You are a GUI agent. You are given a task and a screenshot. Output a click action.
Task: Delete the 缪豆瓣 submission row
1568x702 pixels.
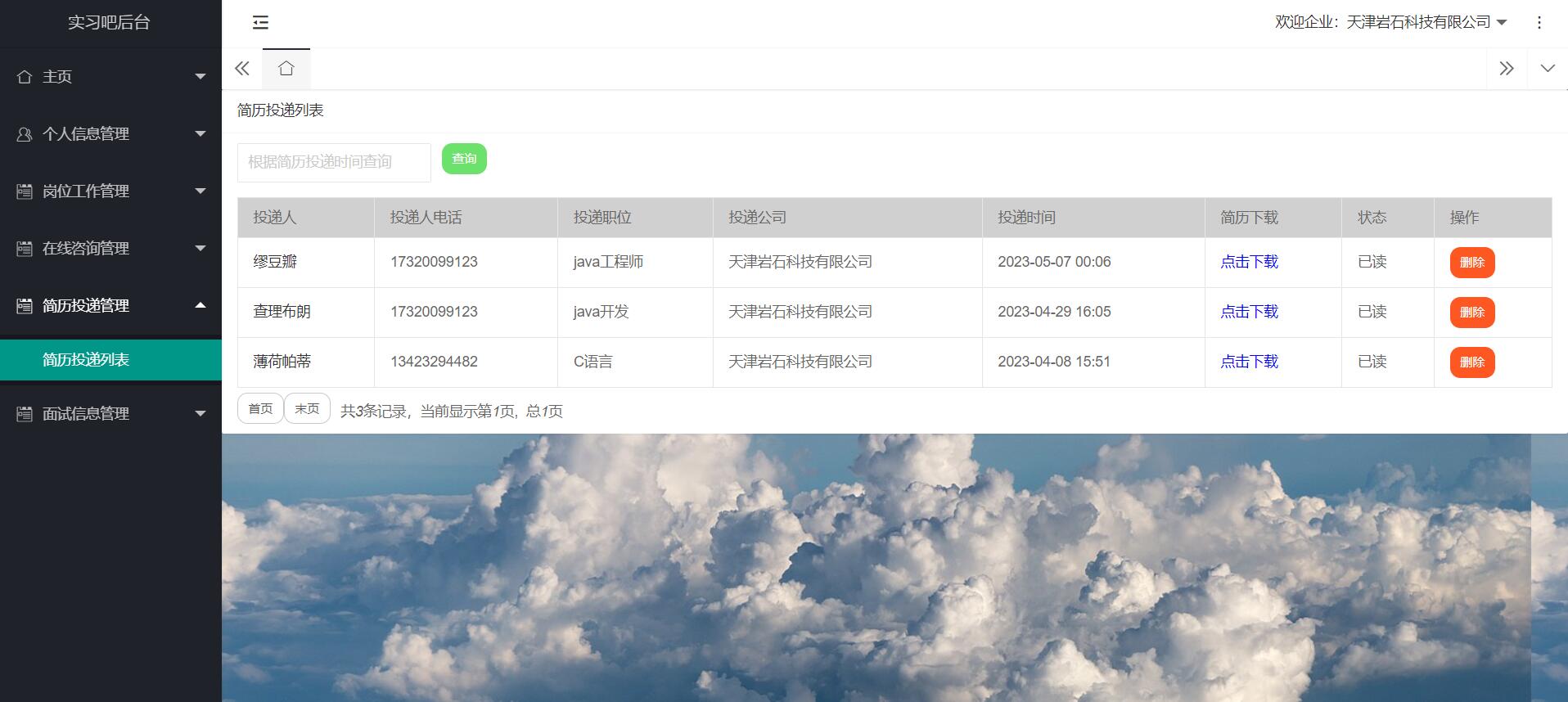coord(1472,263)
